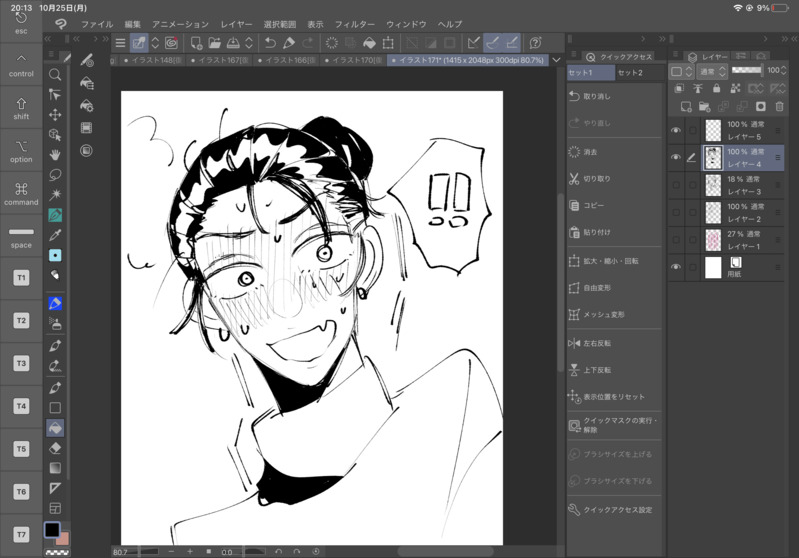Collapse the Layer panel double chevron

[x=784, y=39]
